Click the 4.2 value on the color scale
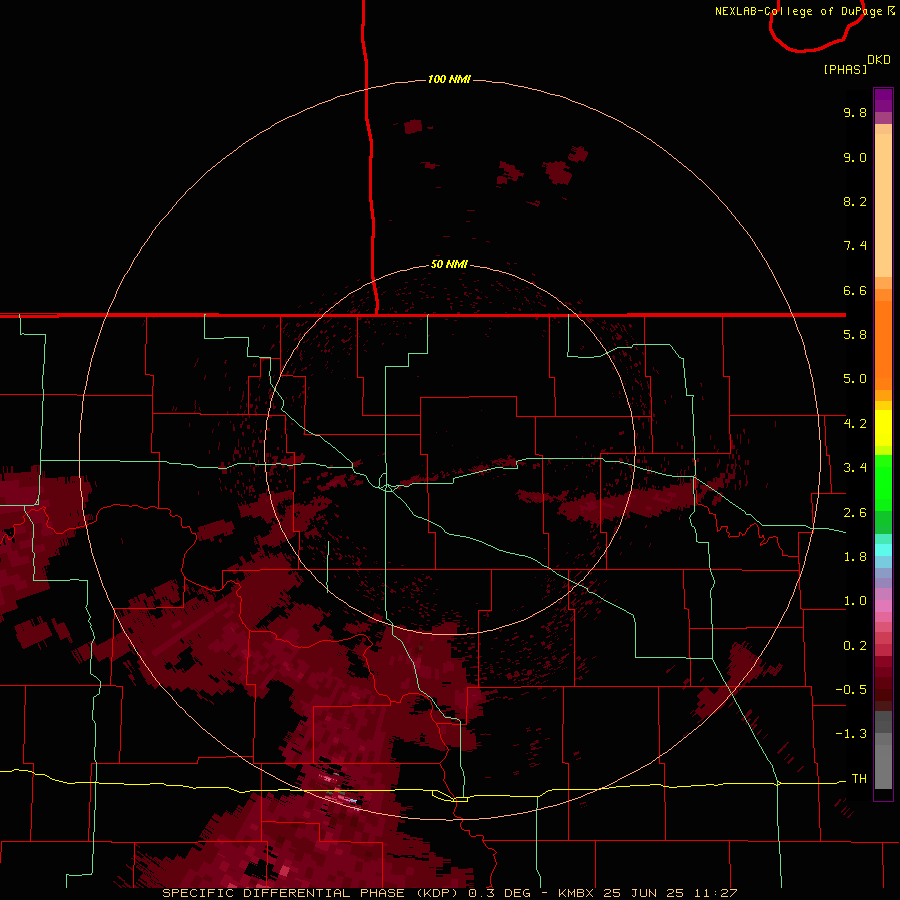The width and height of the screenshot is (900, 900). click(855, 424)
